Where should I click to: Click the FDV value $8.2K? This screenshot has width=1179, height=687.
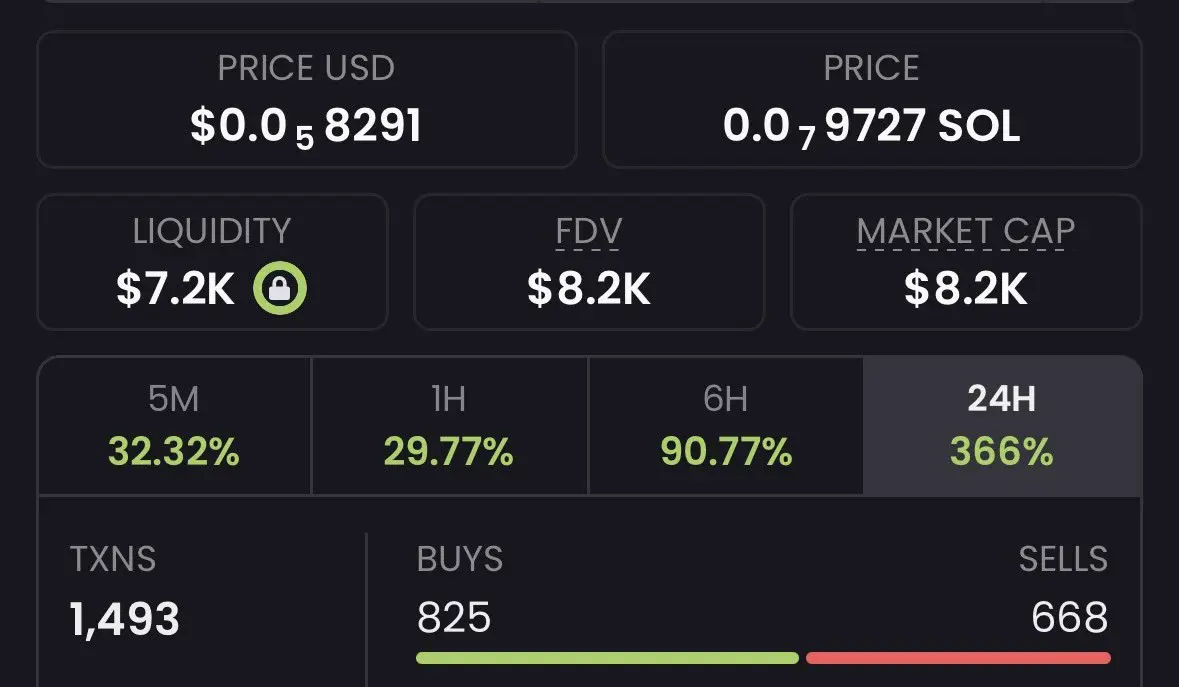click(588, 290)
